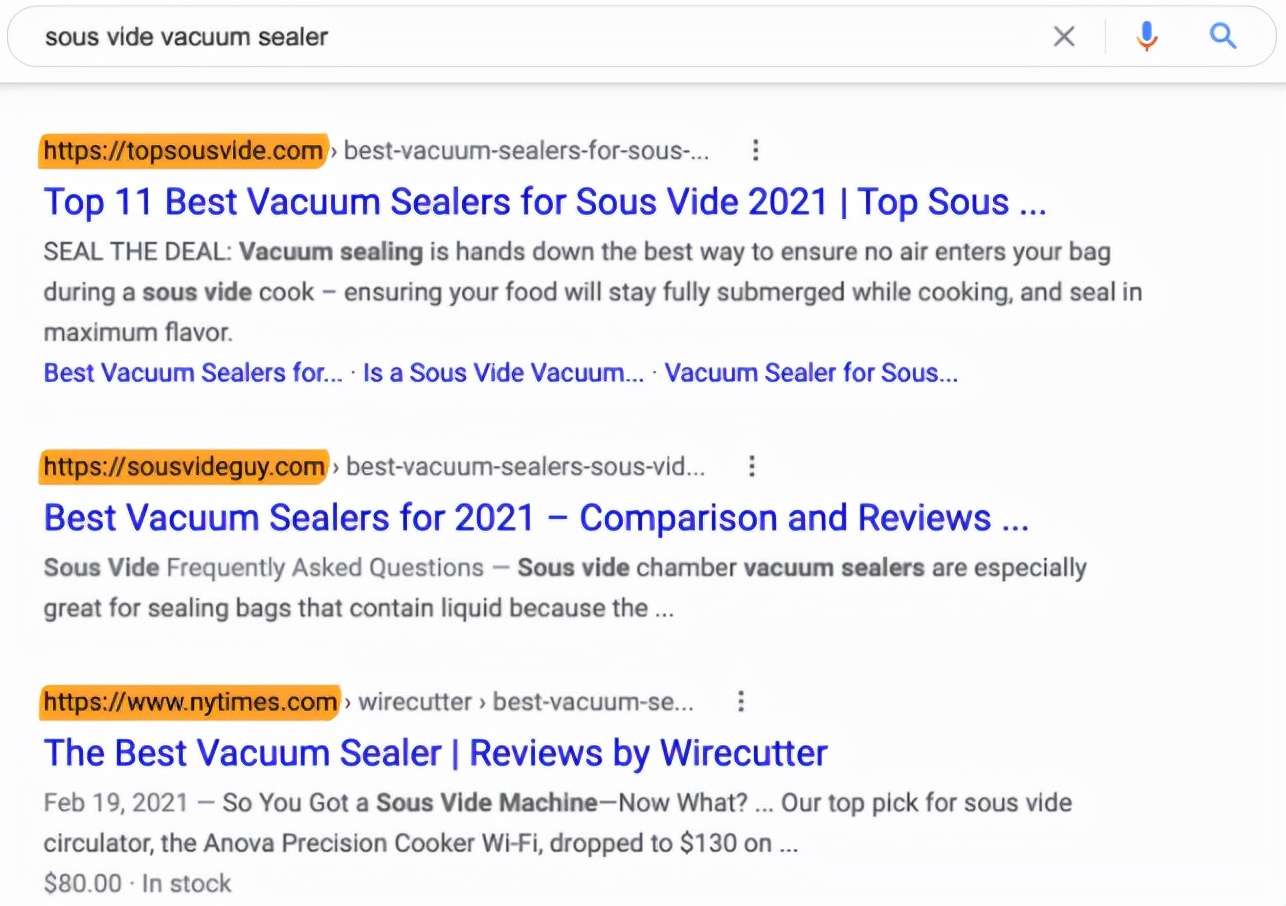
Task: Click the highlighted https://topsousvide.com URL
Action: pyautogui.click(x=183, y=151)
